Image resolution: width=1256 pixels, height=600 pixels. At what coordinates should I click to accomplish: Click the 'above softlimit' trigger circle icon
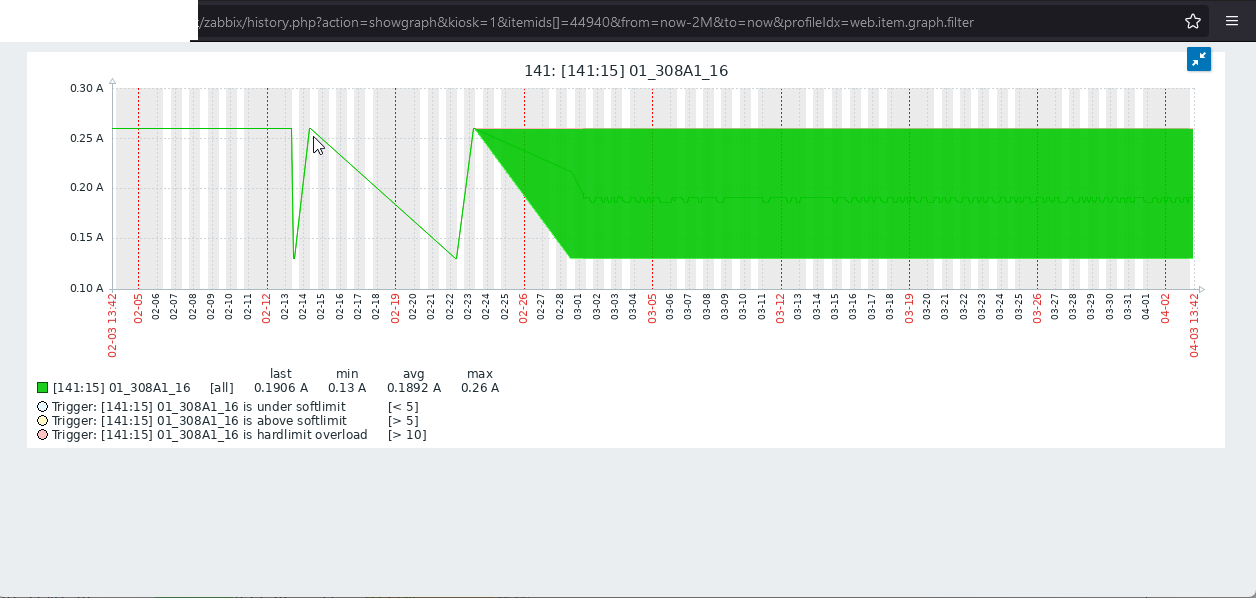tap(42, 421)
